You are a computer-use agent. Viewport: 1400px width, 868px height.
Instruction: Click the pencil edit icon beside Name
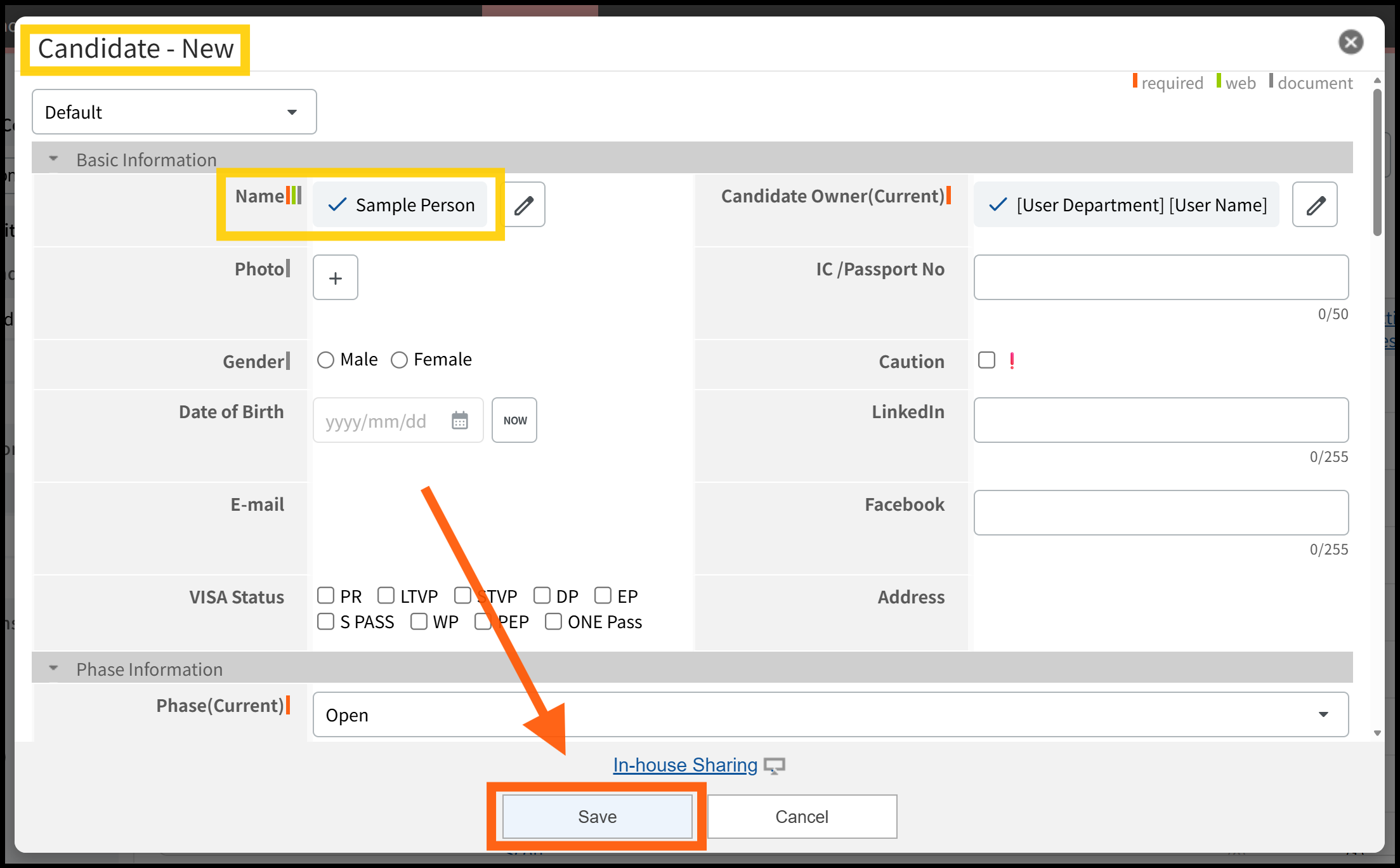coord(524,205)
